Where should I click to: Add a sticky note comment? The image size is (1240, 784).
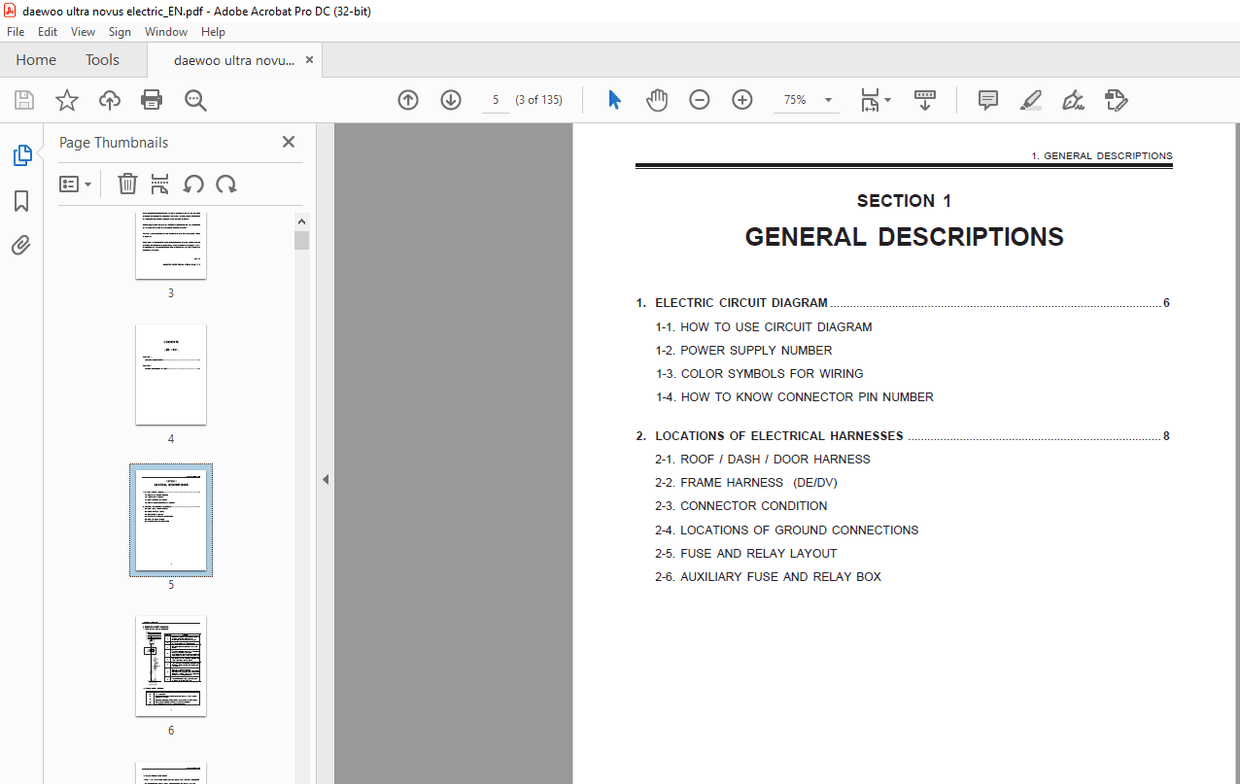coord(987,99)
